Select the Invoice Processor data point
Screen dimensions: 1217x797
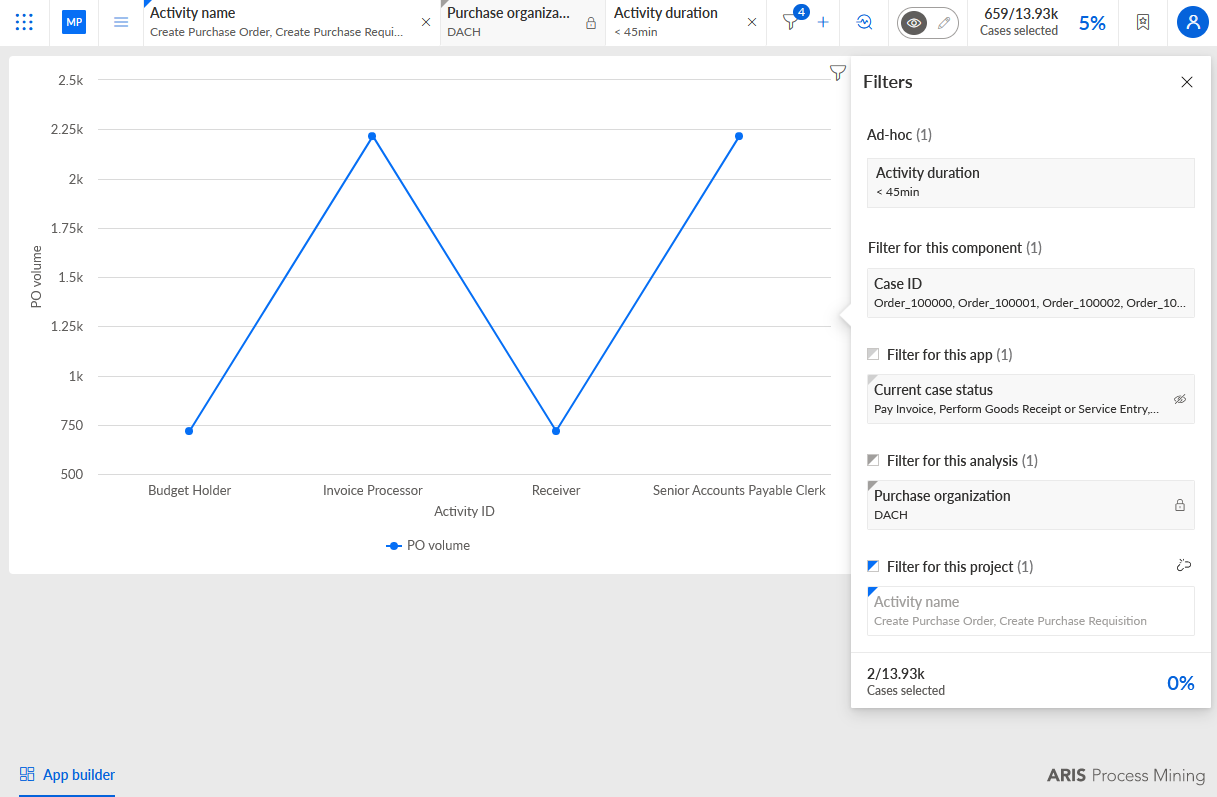tap(372, 136)
